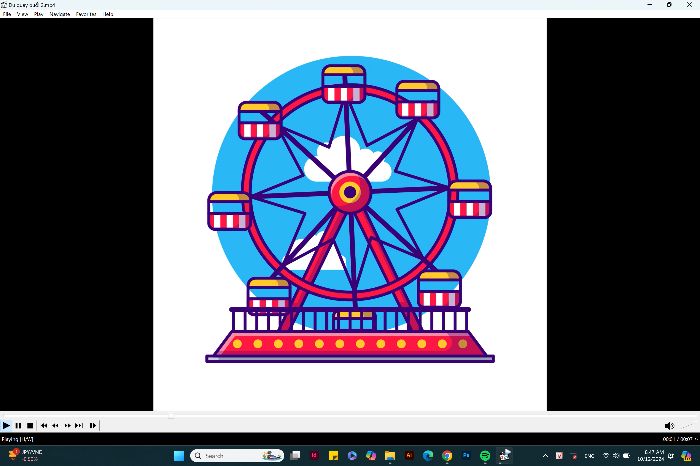Screen dimensions: 700x466
Task: Open the Help menu
Action: click(x=108, y=14)
